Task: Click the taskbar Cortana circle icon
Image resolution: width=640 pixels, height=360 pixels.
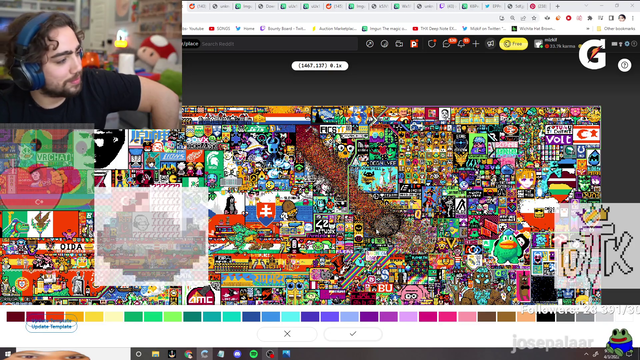Action: [x=139, y=354]
